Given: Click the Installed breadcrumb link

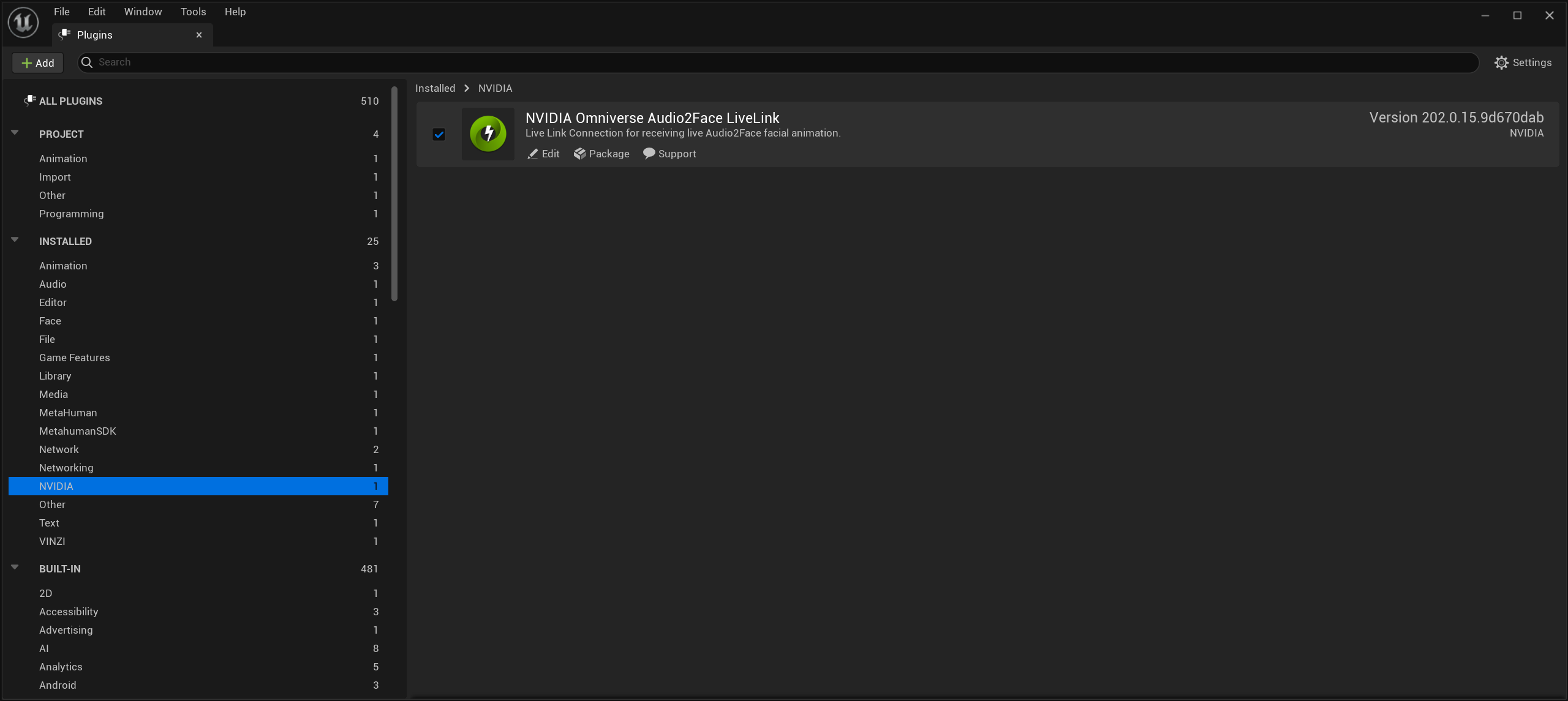Looking at the screenshot, I should pyautogui.click(x=435, y=88).
